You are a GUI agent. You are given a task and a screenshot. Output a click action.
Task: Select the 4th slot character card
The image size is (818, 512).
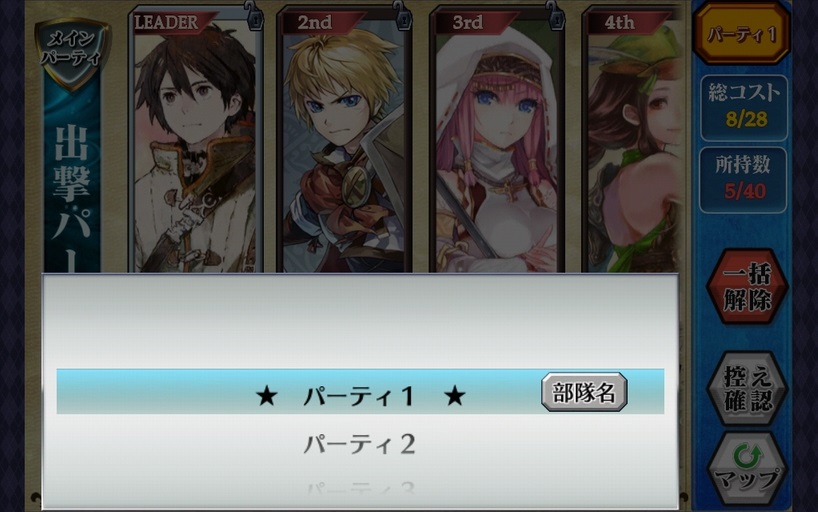pos(633,141)
